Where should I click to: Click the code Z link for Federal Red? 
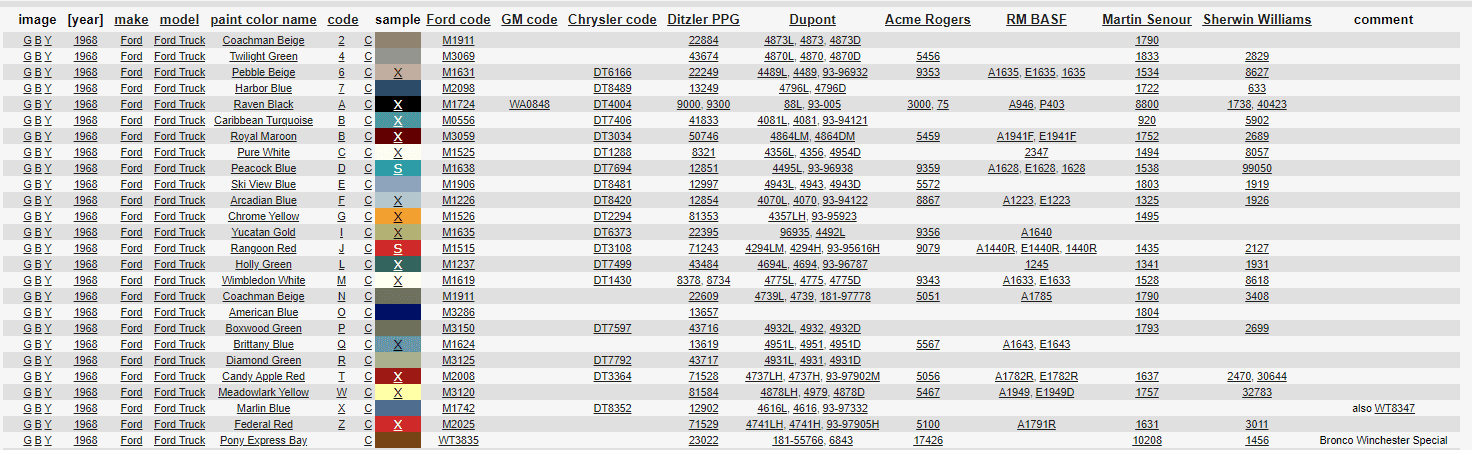pos(341,425)
